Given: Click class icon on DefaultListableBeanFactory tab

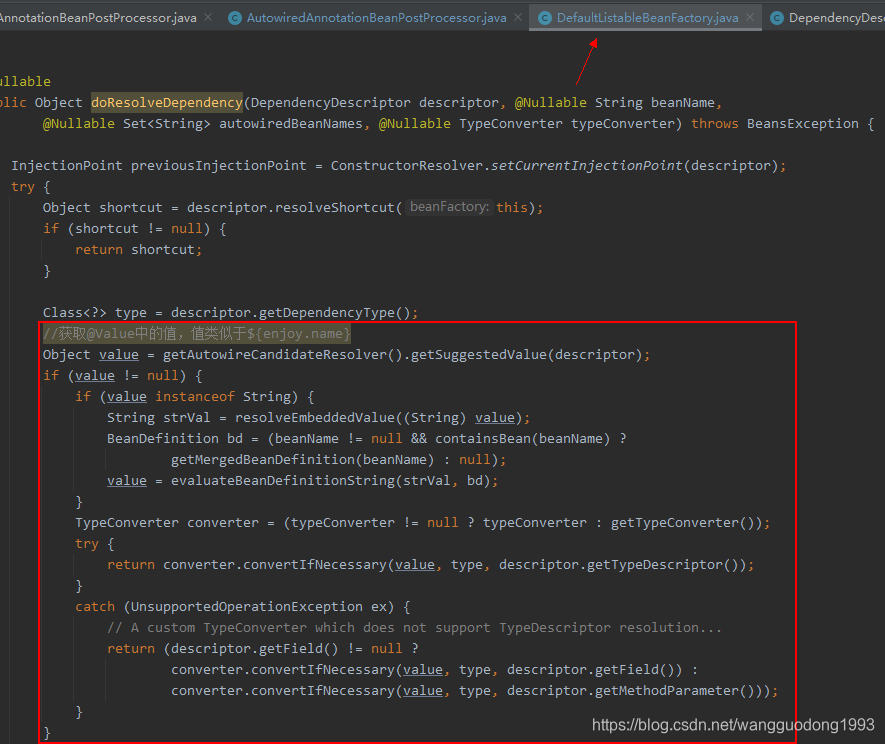Looking at the screenshot, I should pos(545,18).
